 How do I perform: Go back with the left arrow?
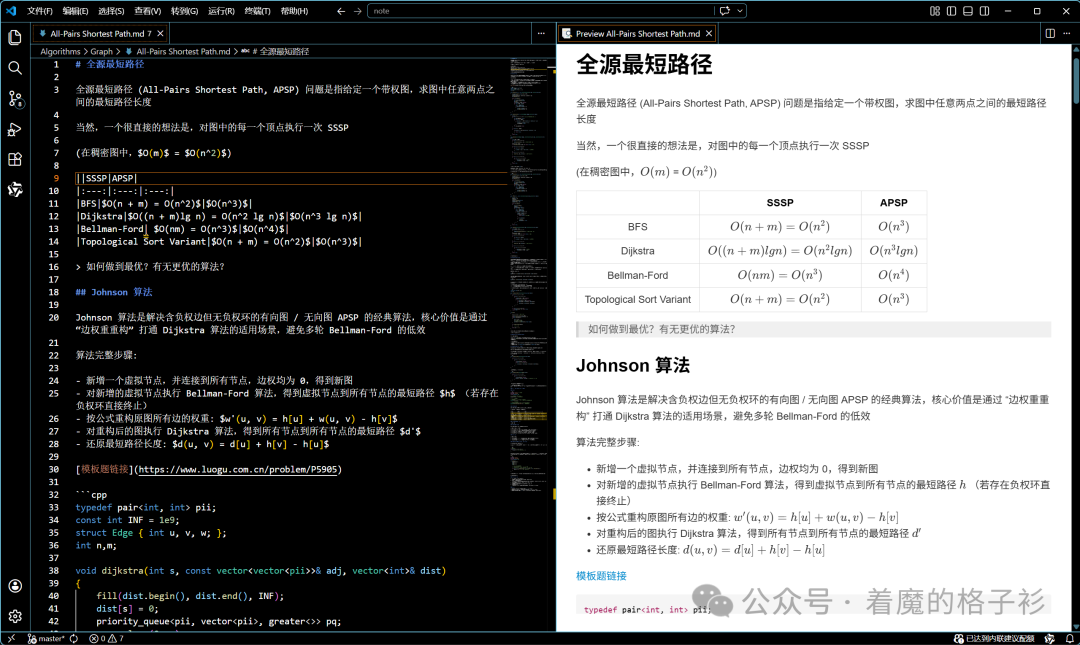[340, 11]
